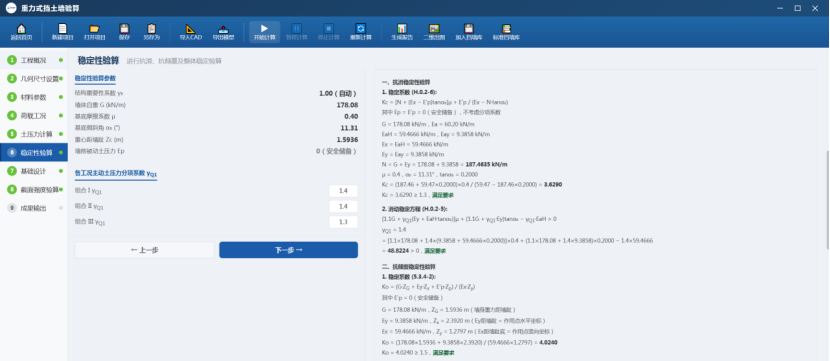Open step 7 基础设计 in sidebar
Screen dimensions: 830x361
coord(34,171)
